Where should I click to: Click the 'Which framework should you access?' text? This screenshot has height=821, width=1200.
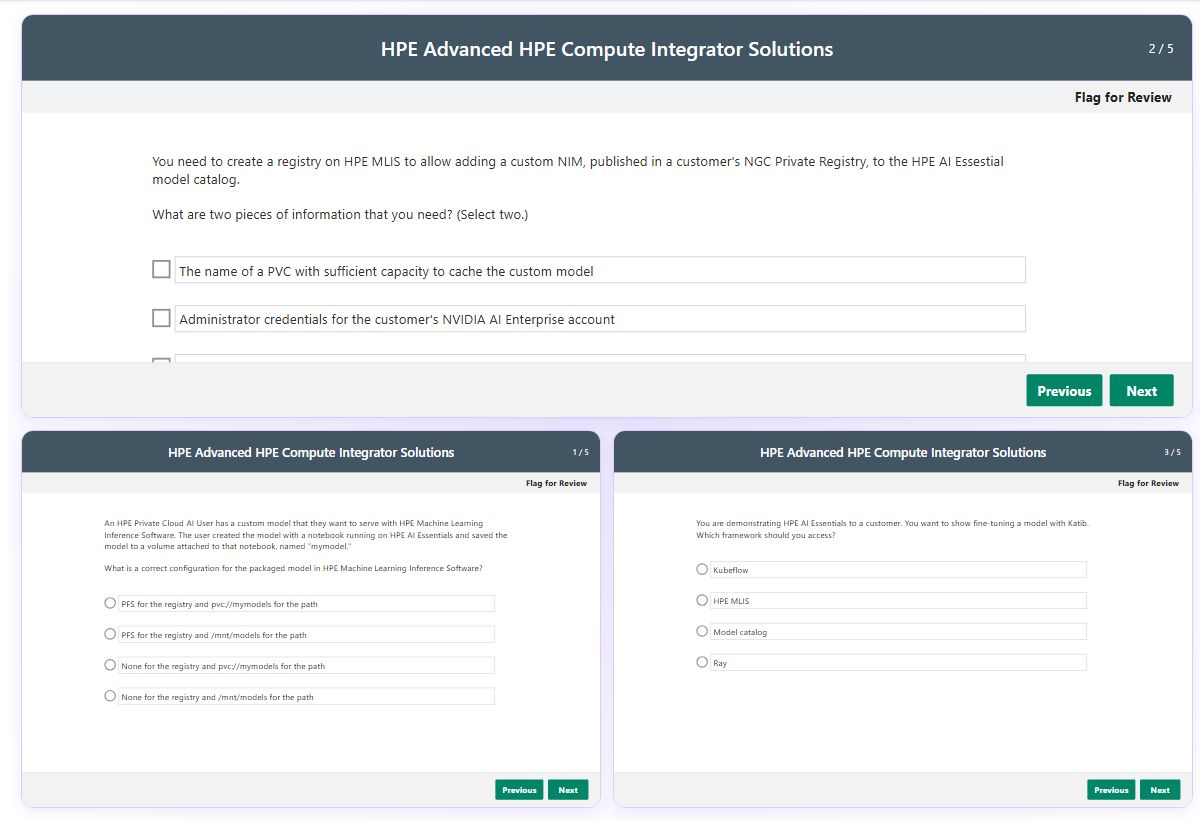766,535
